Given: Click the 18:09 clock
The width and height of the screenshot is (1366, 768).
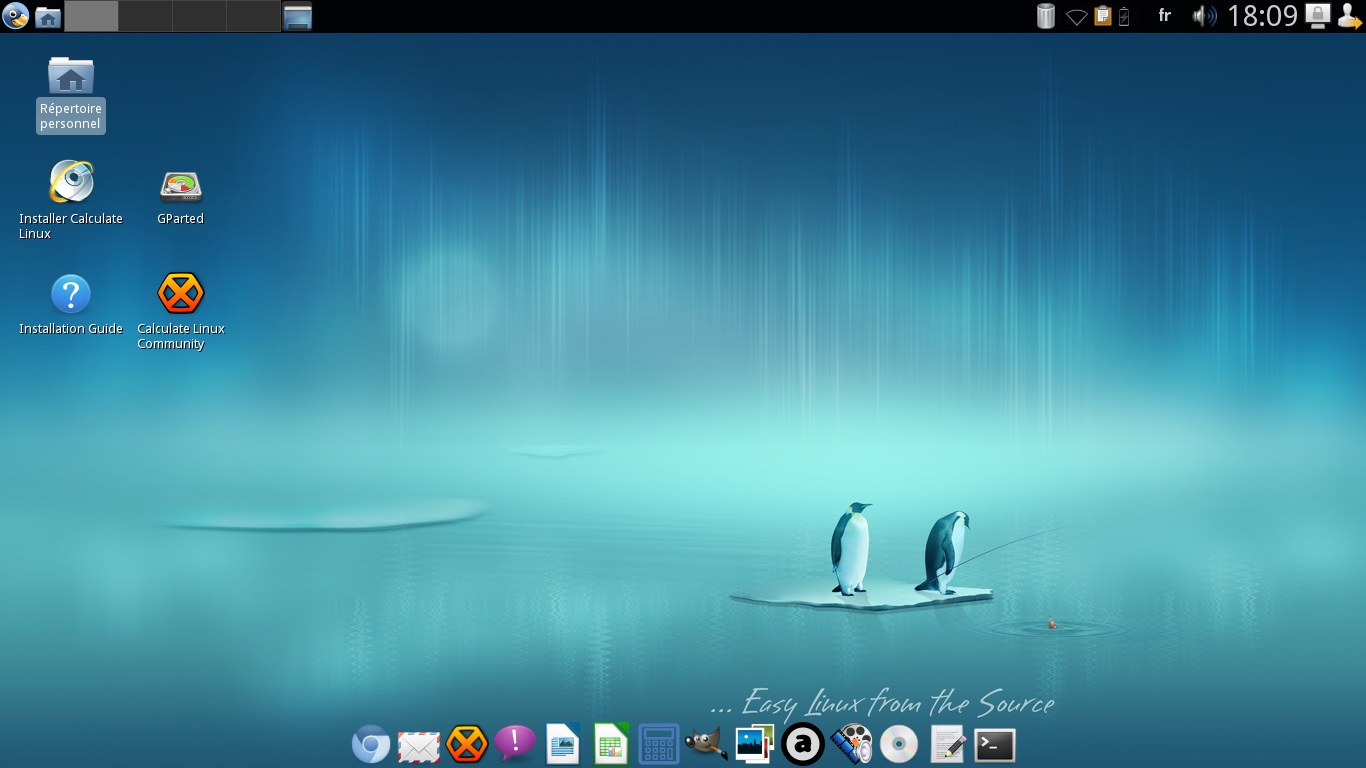Looking at the screenshot, I should [x=1262, y=16].
